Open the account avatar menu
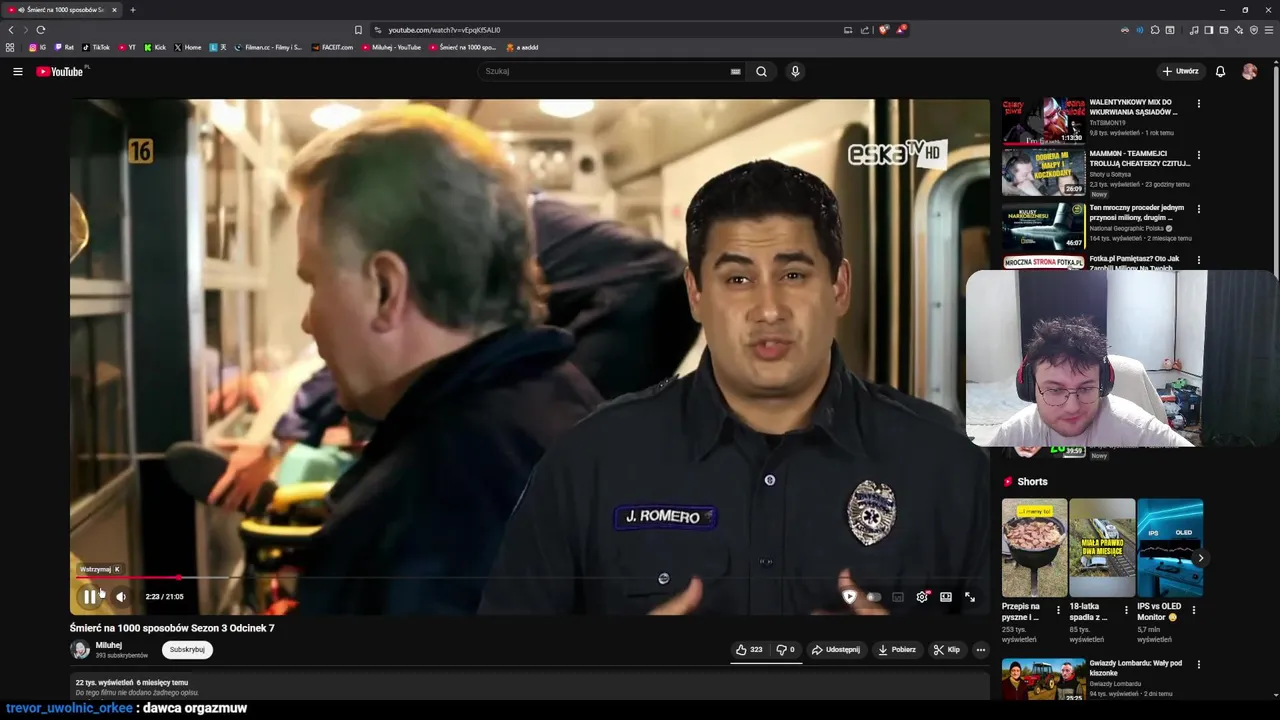 click(1249, 71)
